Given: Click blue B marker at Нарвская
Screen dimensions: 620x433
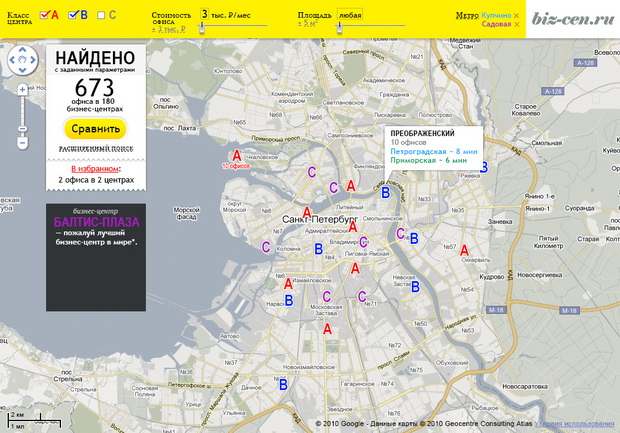Looking at the screenshot, I should click(x=289, y=301).
